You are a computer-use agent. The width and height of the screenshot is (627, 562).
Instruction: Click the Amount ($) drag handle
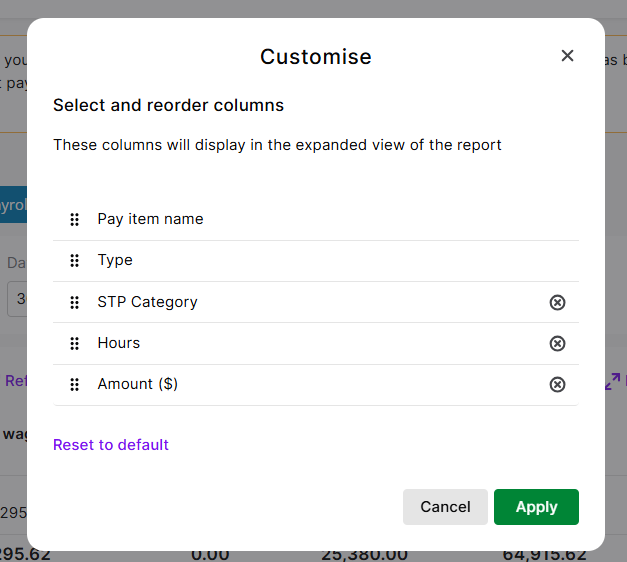tap(74, 384)
